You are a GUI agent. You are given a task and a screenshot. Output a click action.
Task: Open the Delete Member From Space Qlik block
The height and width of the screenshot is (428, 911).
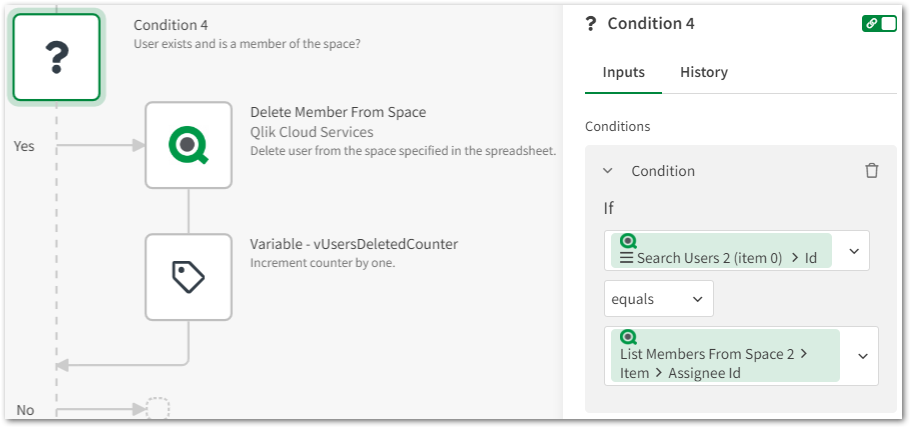[188, 145]
